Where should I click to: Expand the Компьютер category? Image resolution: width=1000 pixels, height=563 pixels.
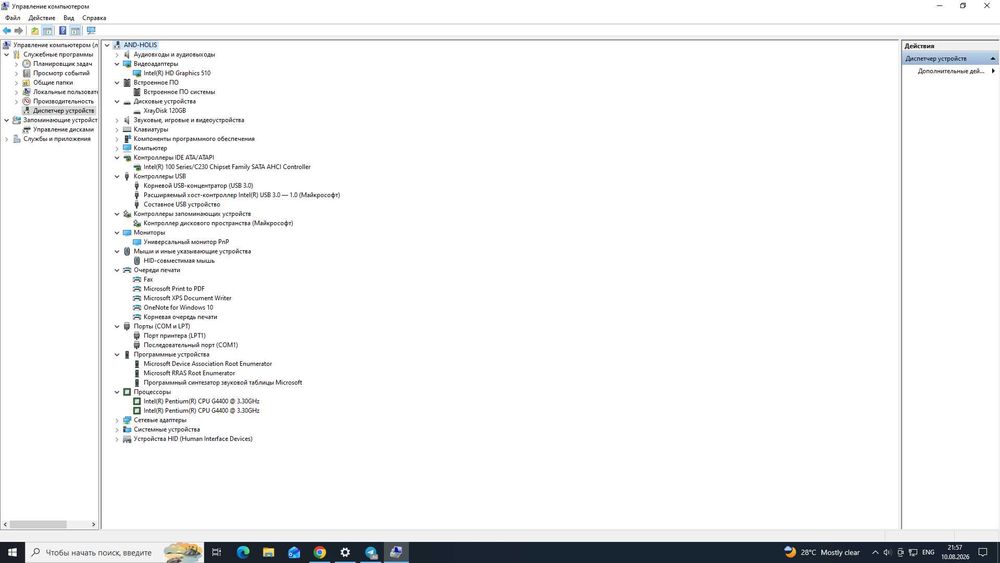pyautogui.click(x=117, y=148)
